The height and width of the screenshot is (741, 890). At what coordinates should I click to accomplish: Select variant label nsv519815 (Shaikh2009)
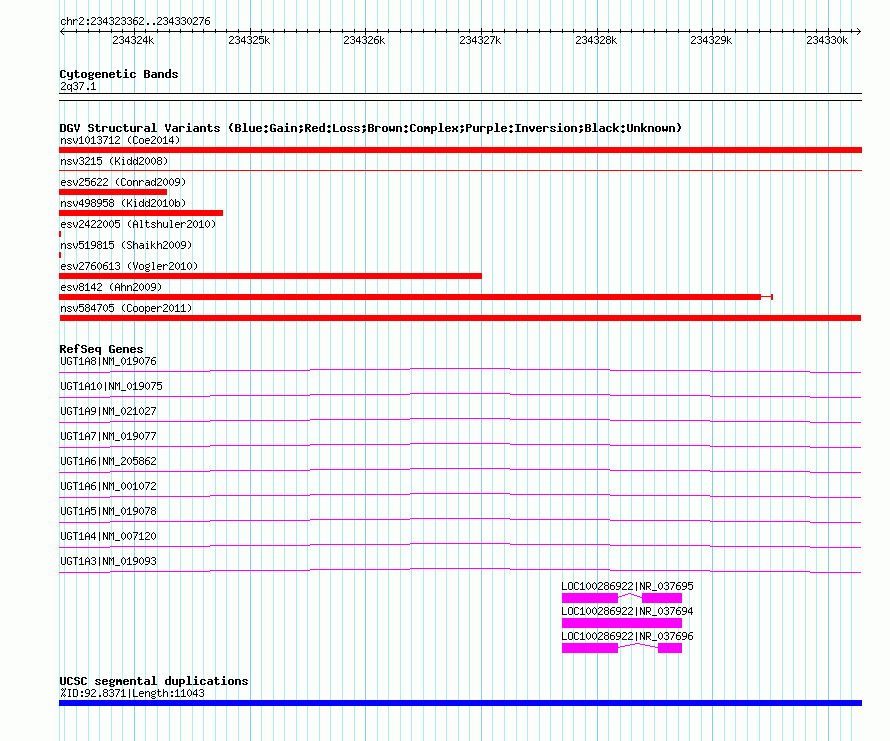[x=126, y=245]
